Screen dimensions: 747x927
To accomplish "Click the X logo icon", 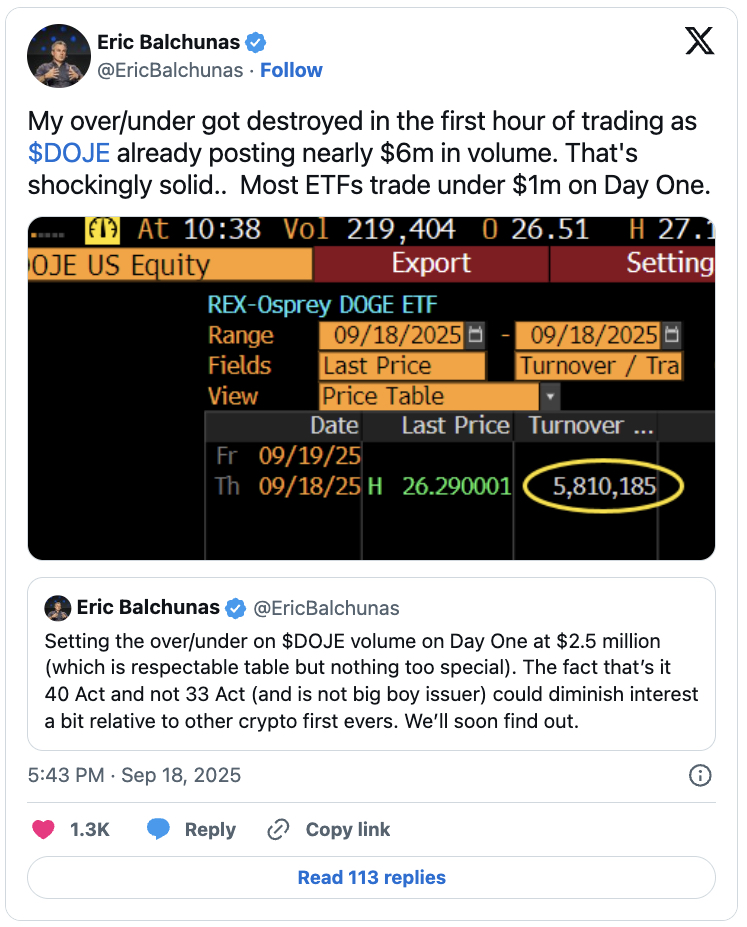I will coord(699,40).
